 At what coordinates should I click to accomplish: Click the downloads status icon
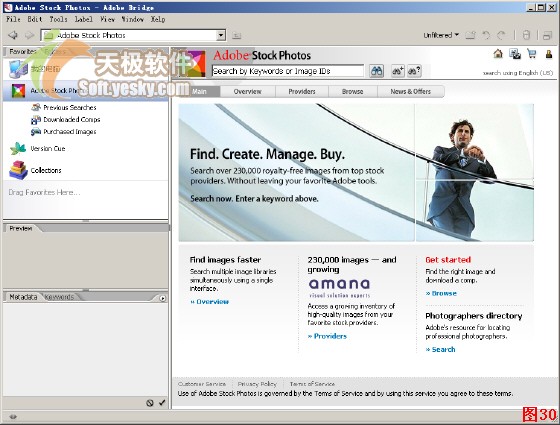[515, 54]
